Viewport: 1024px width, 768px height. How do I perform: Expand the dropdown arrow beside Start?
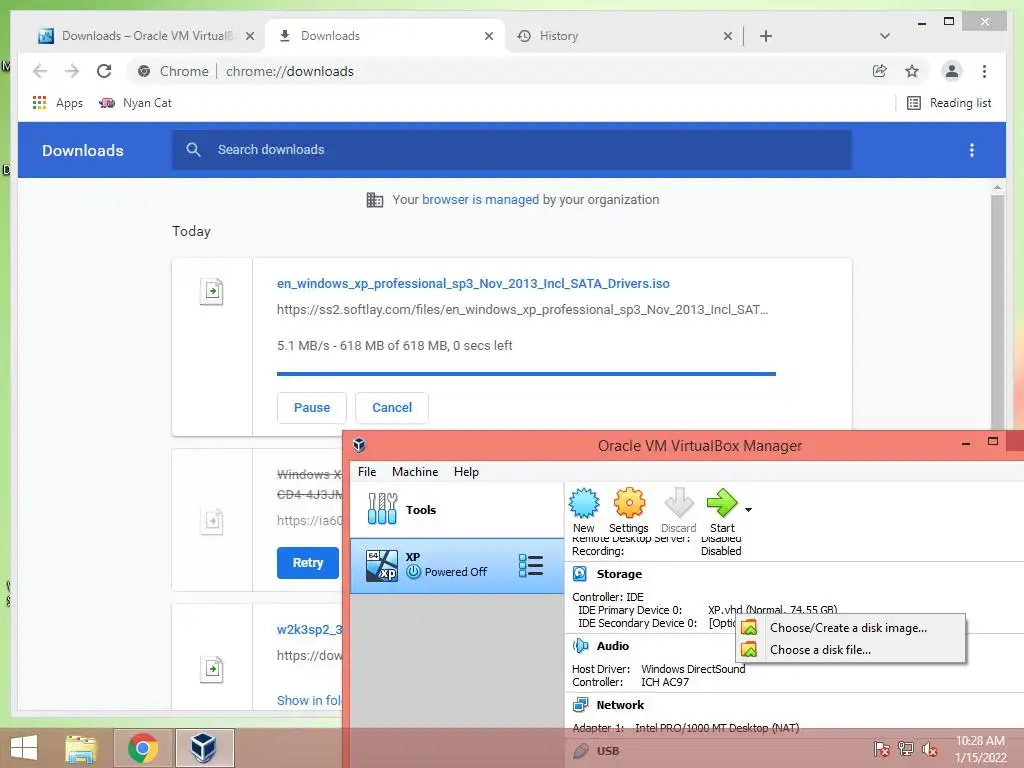tap(748, 509)
